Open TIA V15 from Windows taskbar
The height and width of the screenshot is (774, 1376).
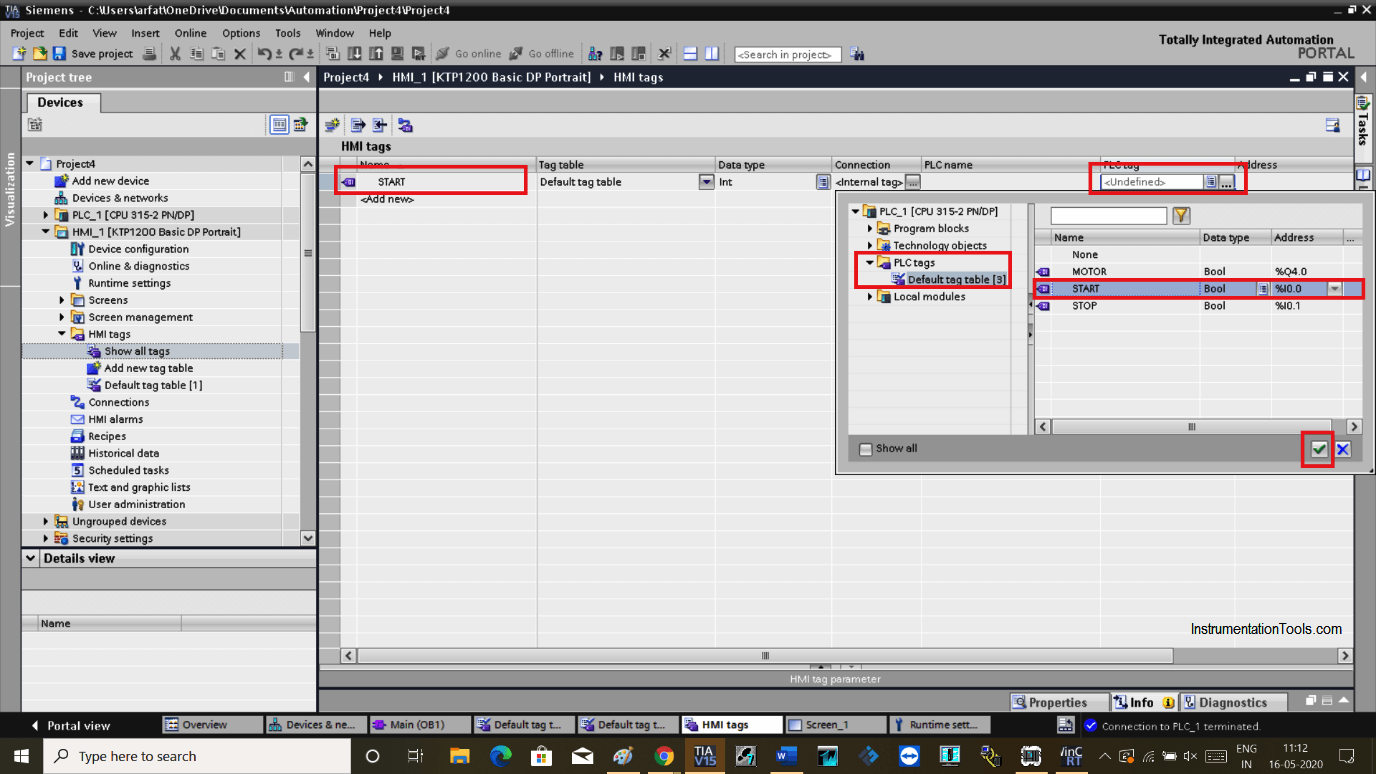tap(704, 755)
